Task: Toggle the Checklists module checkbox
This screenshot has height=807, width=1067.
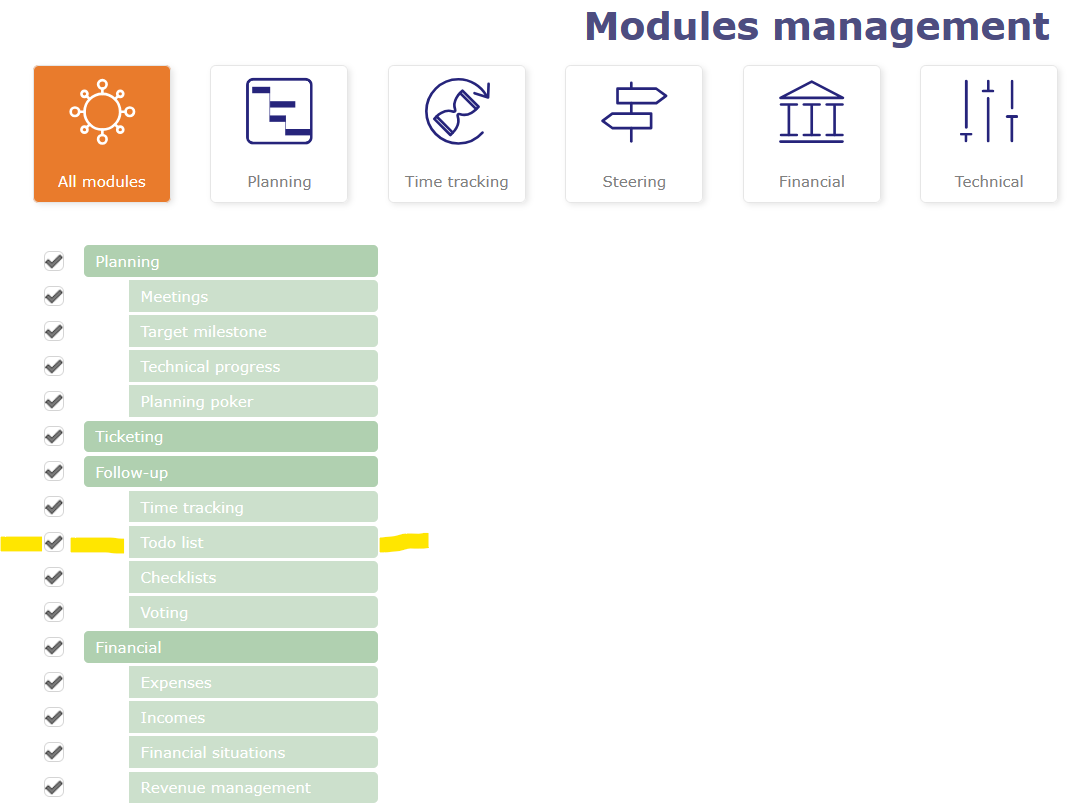Action: tap(54, 578)
